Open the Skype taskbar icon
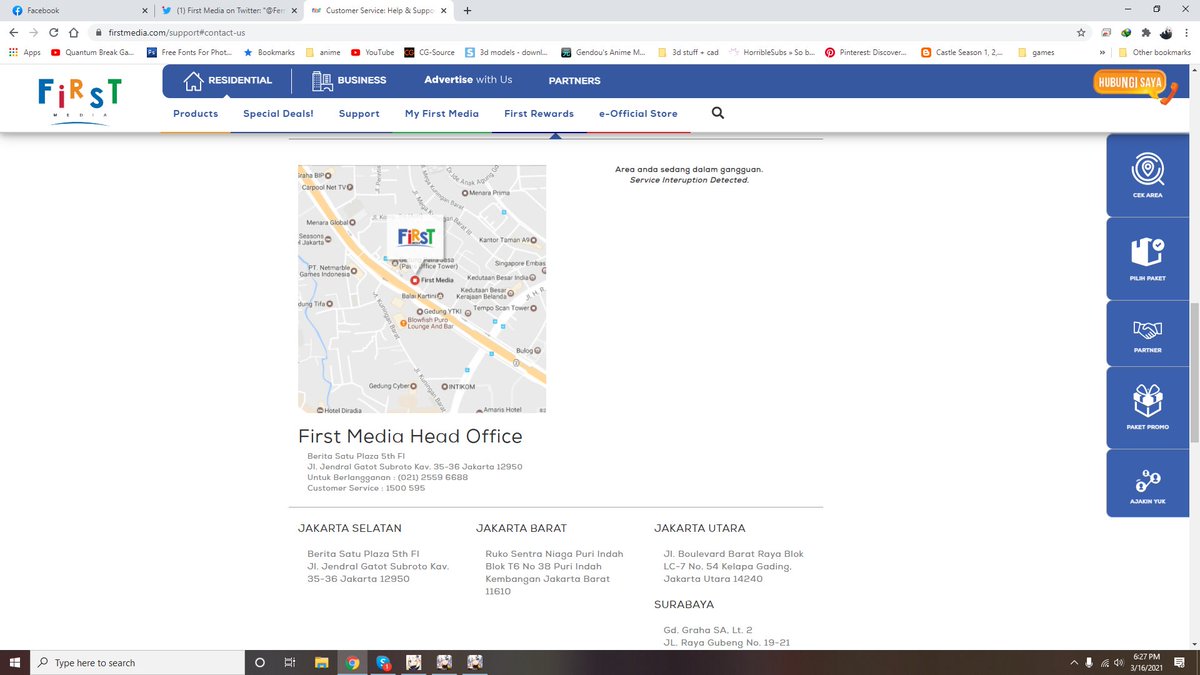Screen dimensions: 1200x675 pyautogui.click(x=383, y=662)
